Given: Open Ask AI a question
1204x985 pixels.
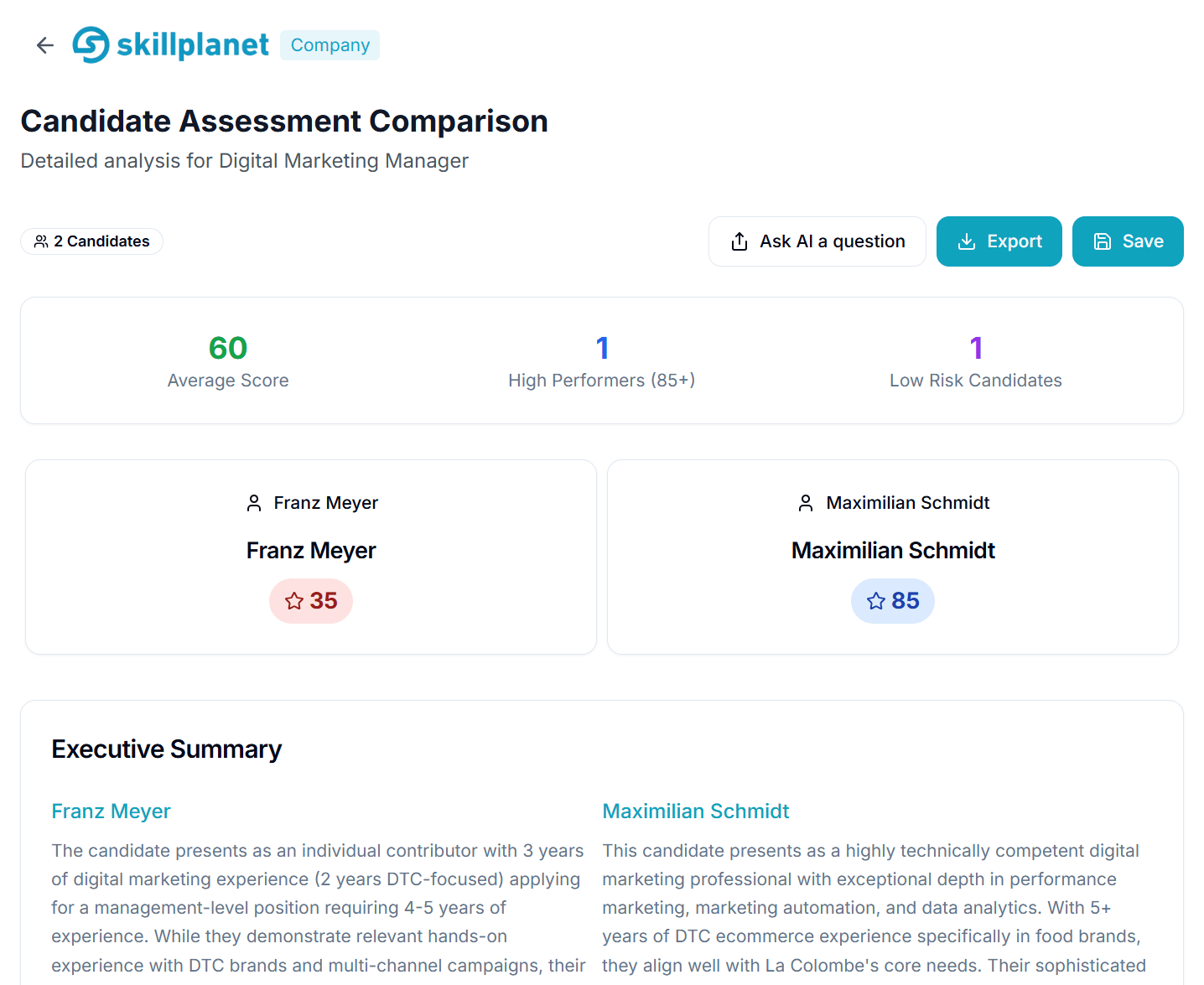Looking at the screenshot, I should 817,241.
